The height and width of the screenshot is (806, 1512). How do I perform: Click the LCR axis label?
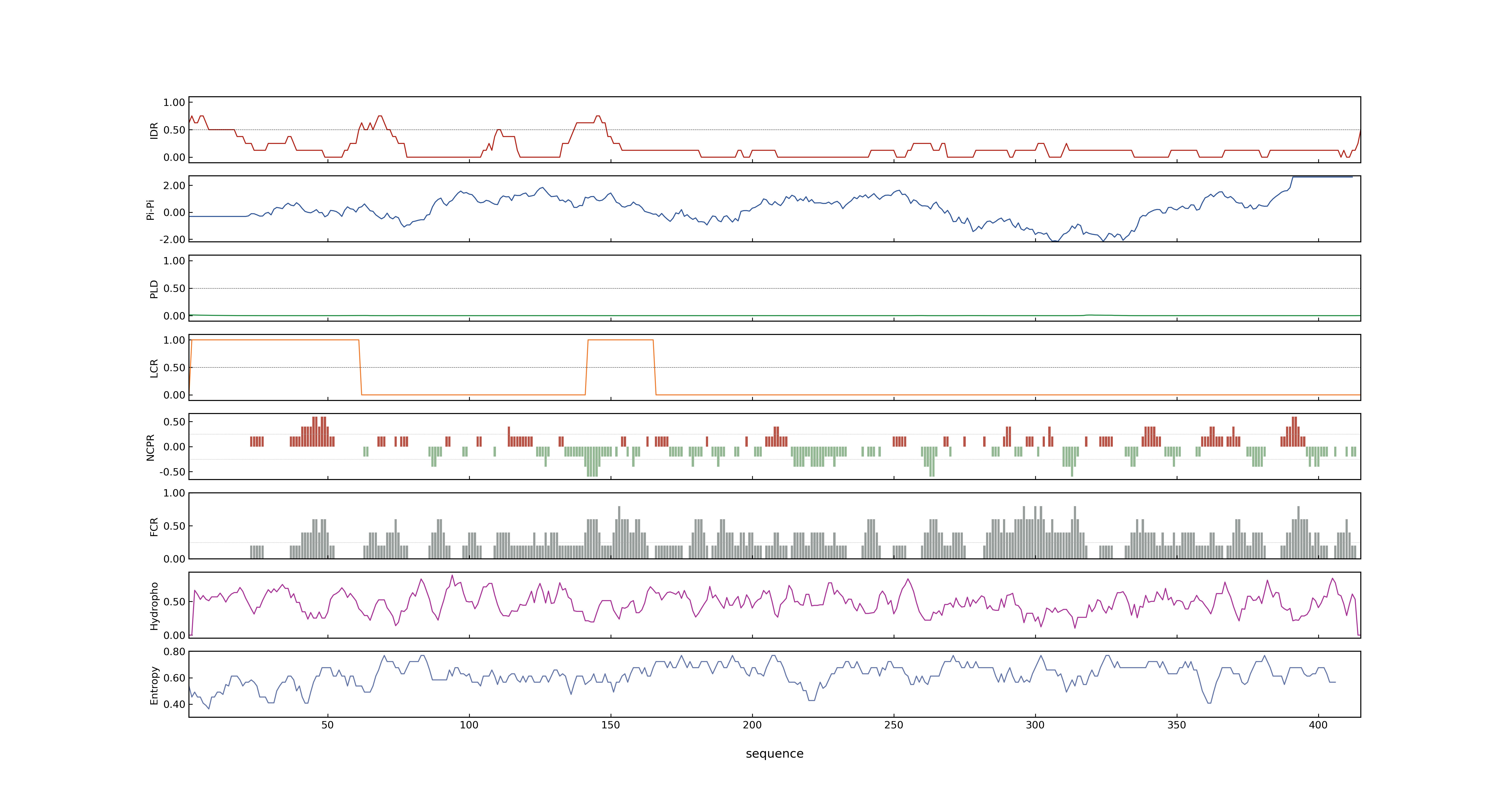pyautogui.click(x=154, y=368)
